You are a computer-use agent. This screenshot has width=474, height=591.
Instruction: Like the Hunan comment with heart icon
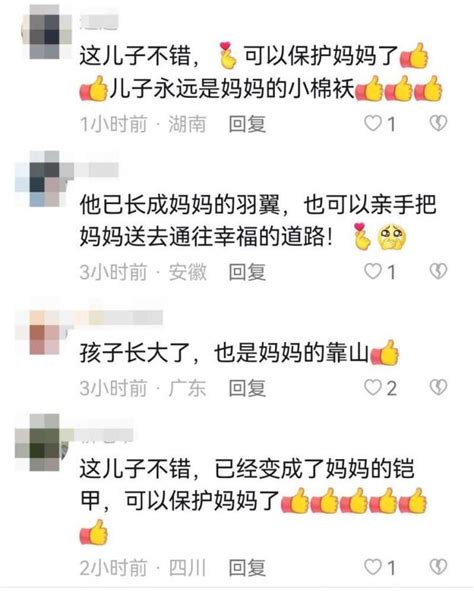coord(373,123)
